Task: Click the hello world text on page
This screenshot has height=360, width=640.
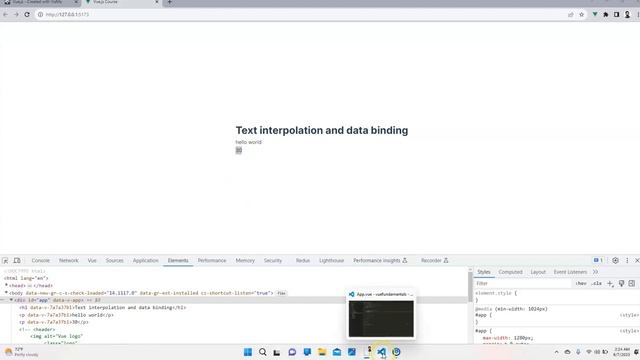Action: point(248,142)
